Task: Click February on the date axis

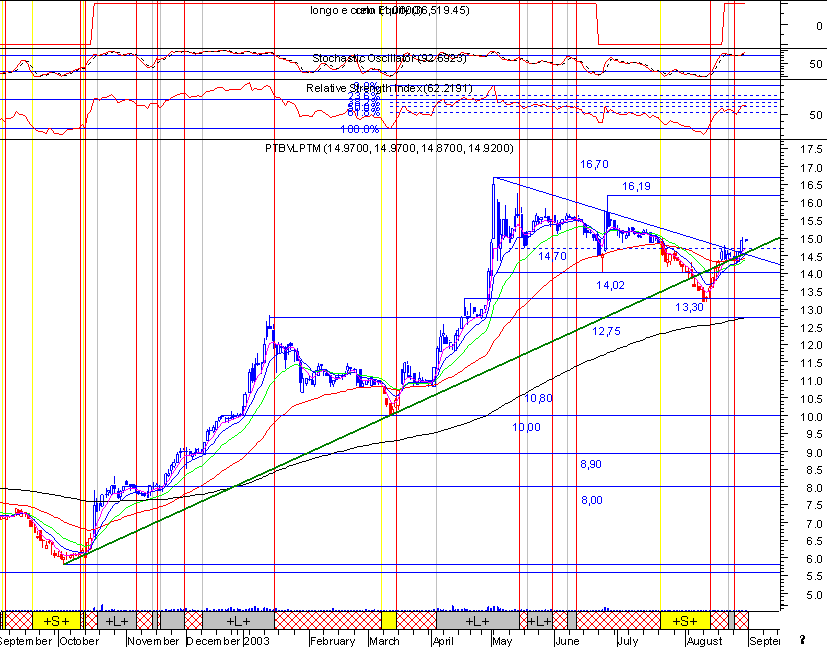Action: click(332, 641)
